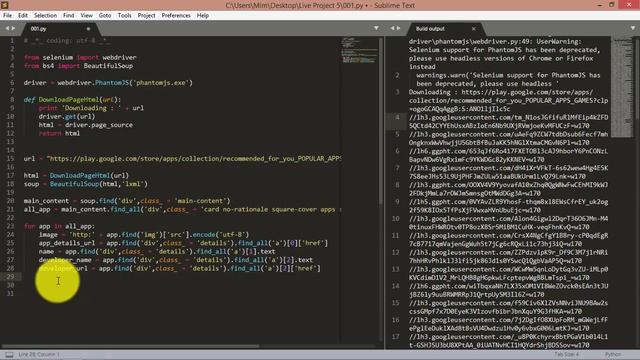The image size is (640, 360).
Task: Click 'BeautifulSoup(html,'lxml')' on line 18
Action: coord(99,184)
